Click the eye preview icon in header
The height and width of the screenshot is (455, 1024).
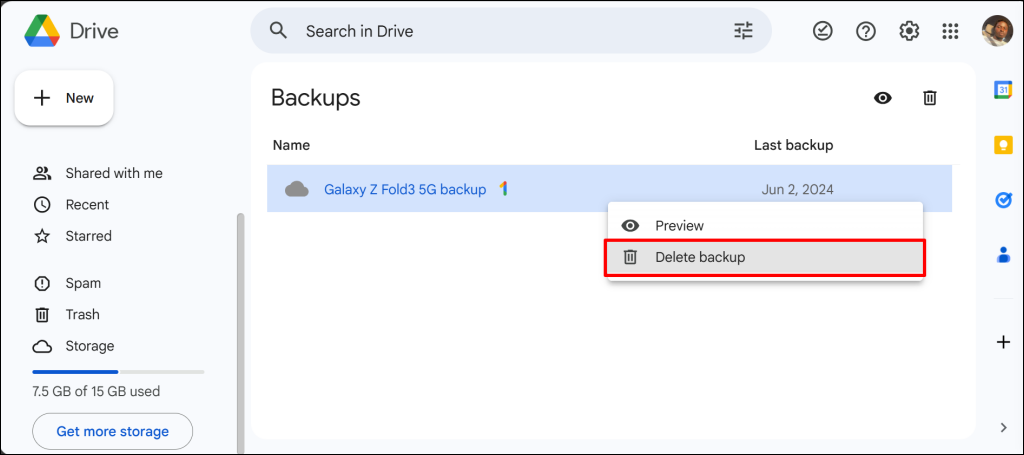tap(882, 97)
